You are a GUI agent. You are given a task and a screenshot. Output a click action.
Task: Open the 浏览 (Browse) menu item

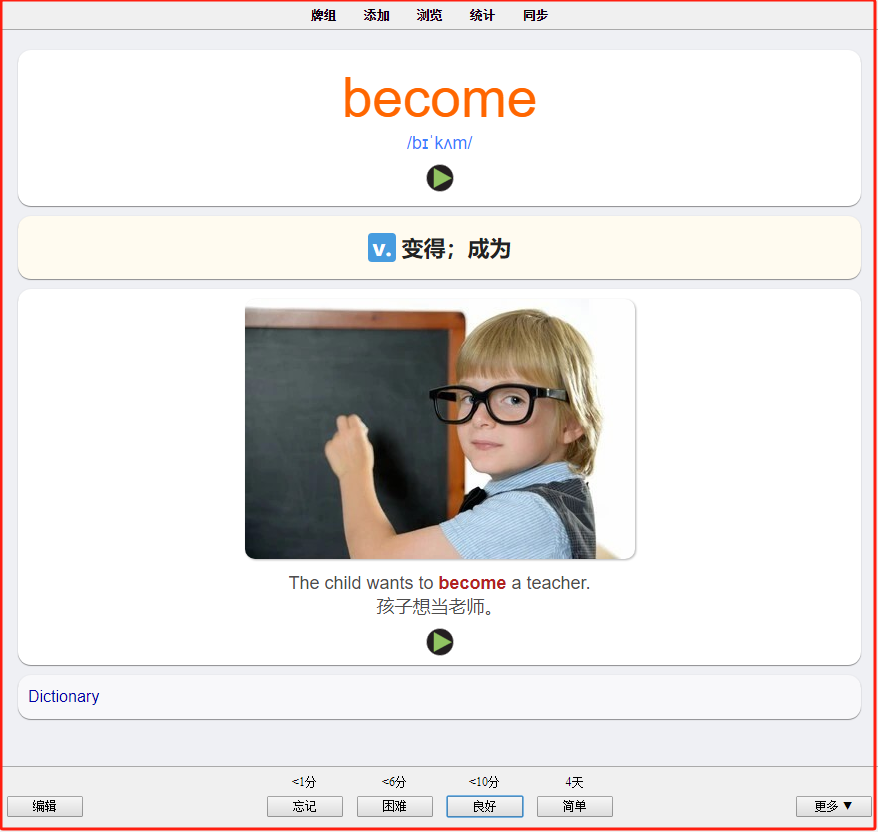(x=429, y=15)
